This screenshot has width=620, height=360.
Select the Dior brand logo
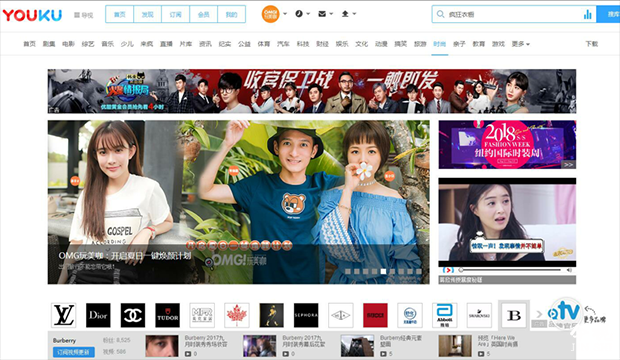click(98, 315)
